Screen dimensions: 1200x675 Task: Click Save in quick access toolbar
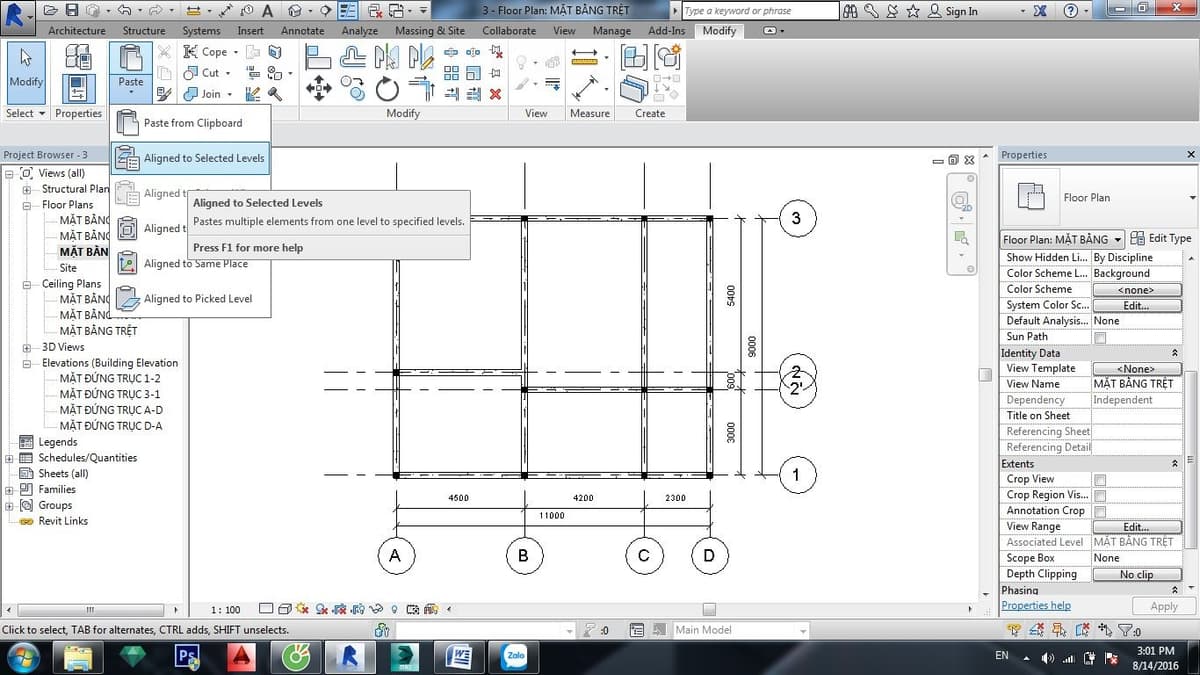point(72,10)
